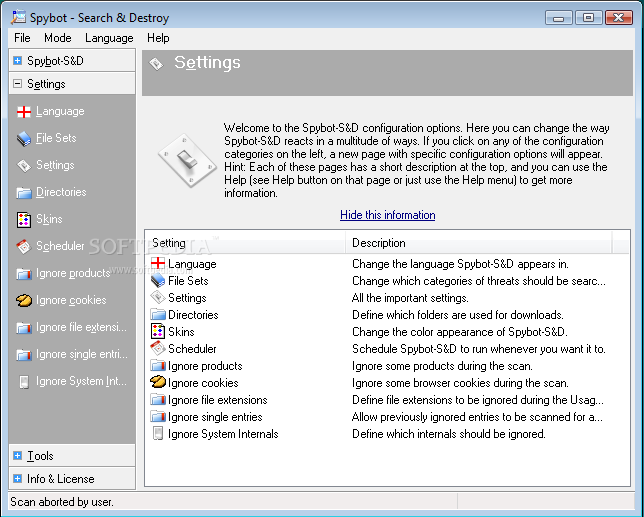Expand the Spybot-S&D section
644x517 pixels.
(x=17, y=61)
